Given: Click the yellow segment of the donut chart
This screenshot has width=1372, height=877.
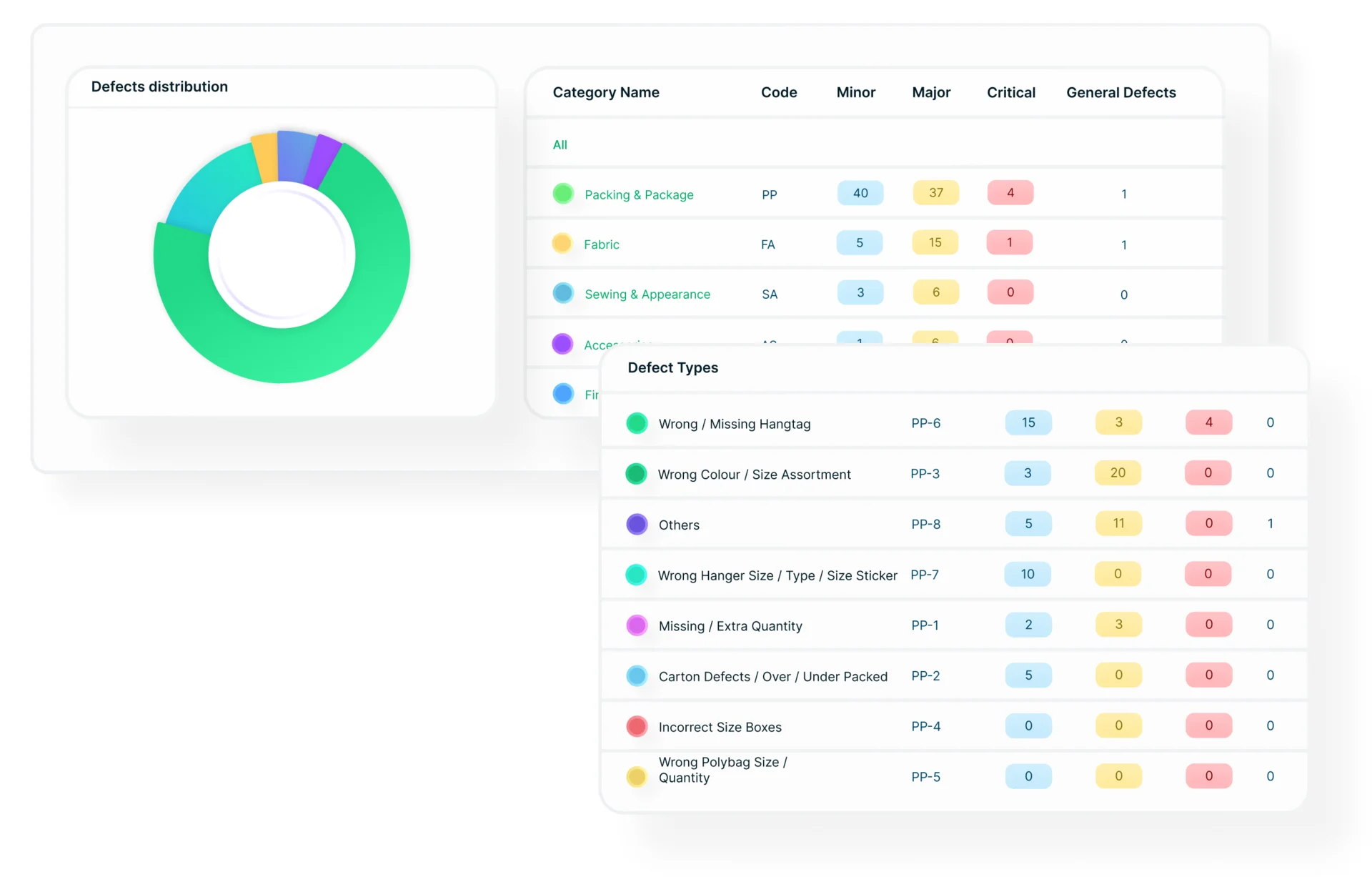Looking at the screenshot, I should coord(266,157).
